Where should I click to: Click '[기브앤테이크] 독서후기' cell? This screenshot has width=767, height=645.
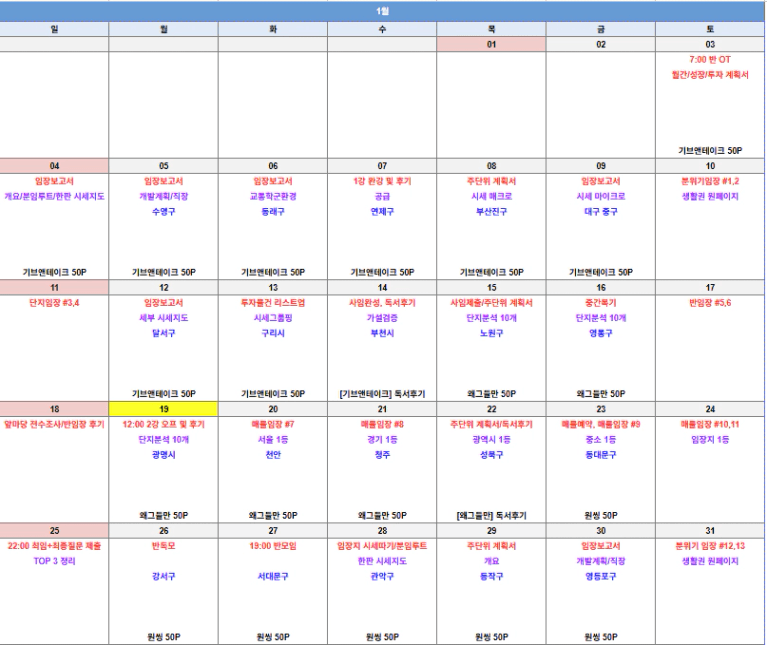[382, 394]
